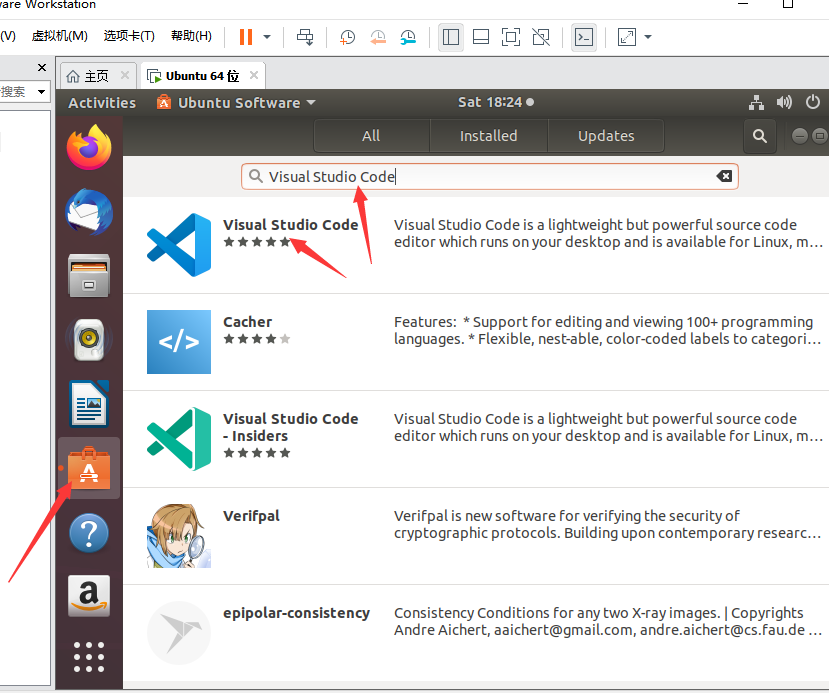Click Cacher's star rating
Image resolution: width=829 pixels, height=693 pixels.
(x=257, y=339)
